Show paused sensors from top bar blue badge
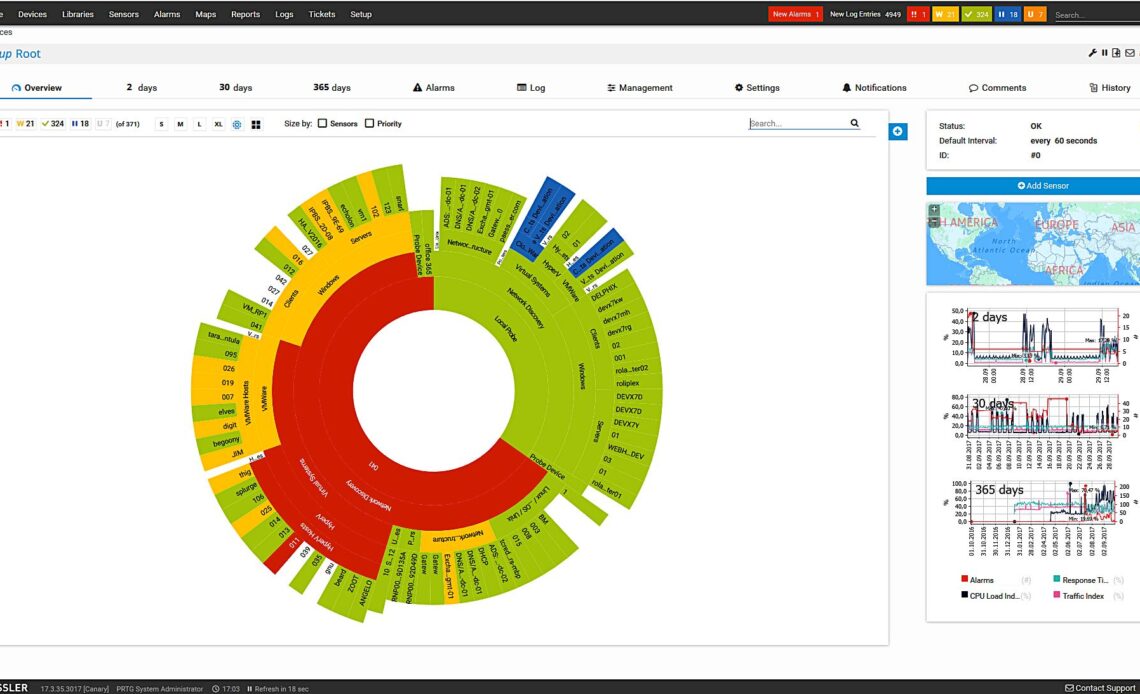The image size is (1140, 694). [x=1006, y=14]
